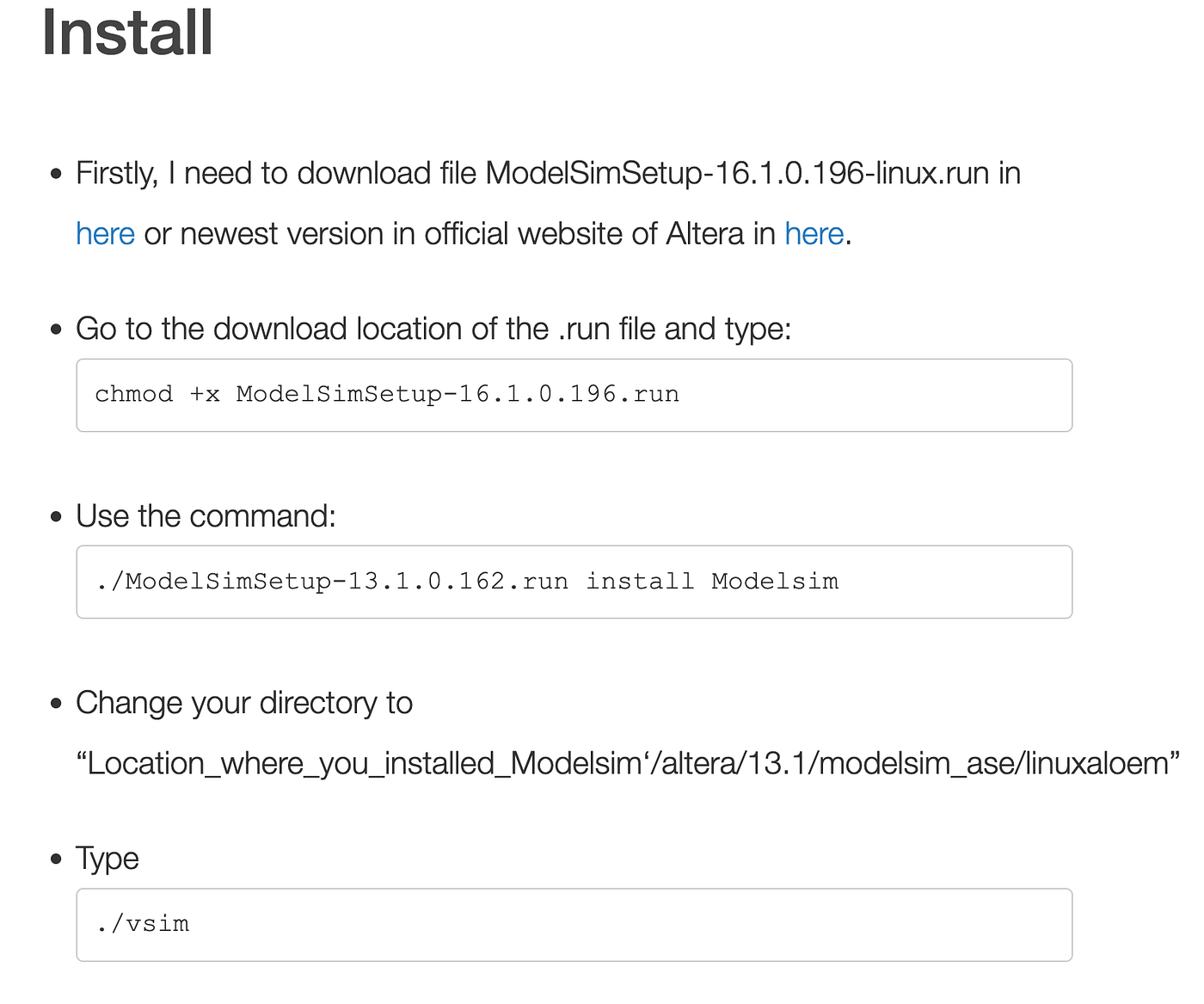The image size is (1204, 1004).
Task: Click the bullet beside "Change your directory to"
Action: click(57, 704)
